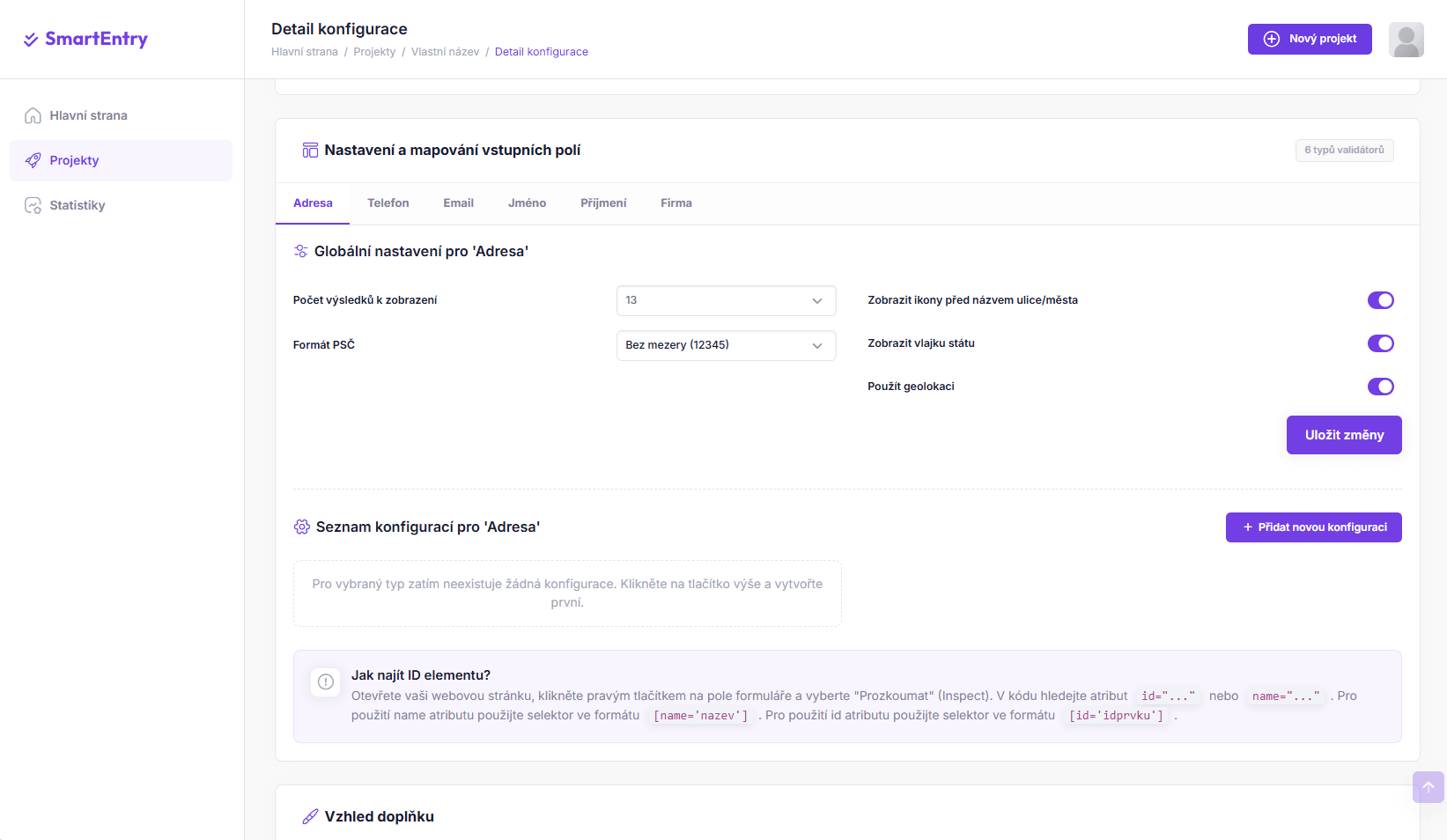Viewport: 1447px width, 840px height.
Task: Switch to the Telefon tab
Action: pos(388,203)
